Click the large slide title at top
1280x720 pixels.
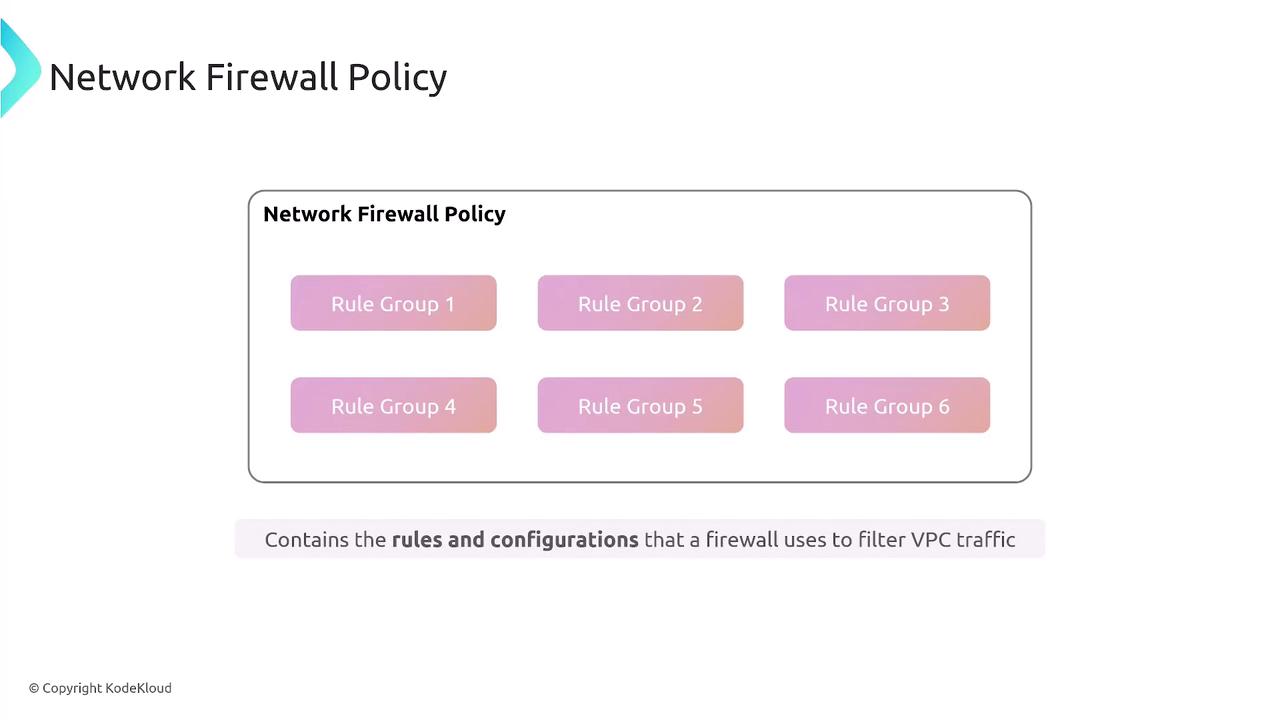pyautogui.click(x=248, y=77)
